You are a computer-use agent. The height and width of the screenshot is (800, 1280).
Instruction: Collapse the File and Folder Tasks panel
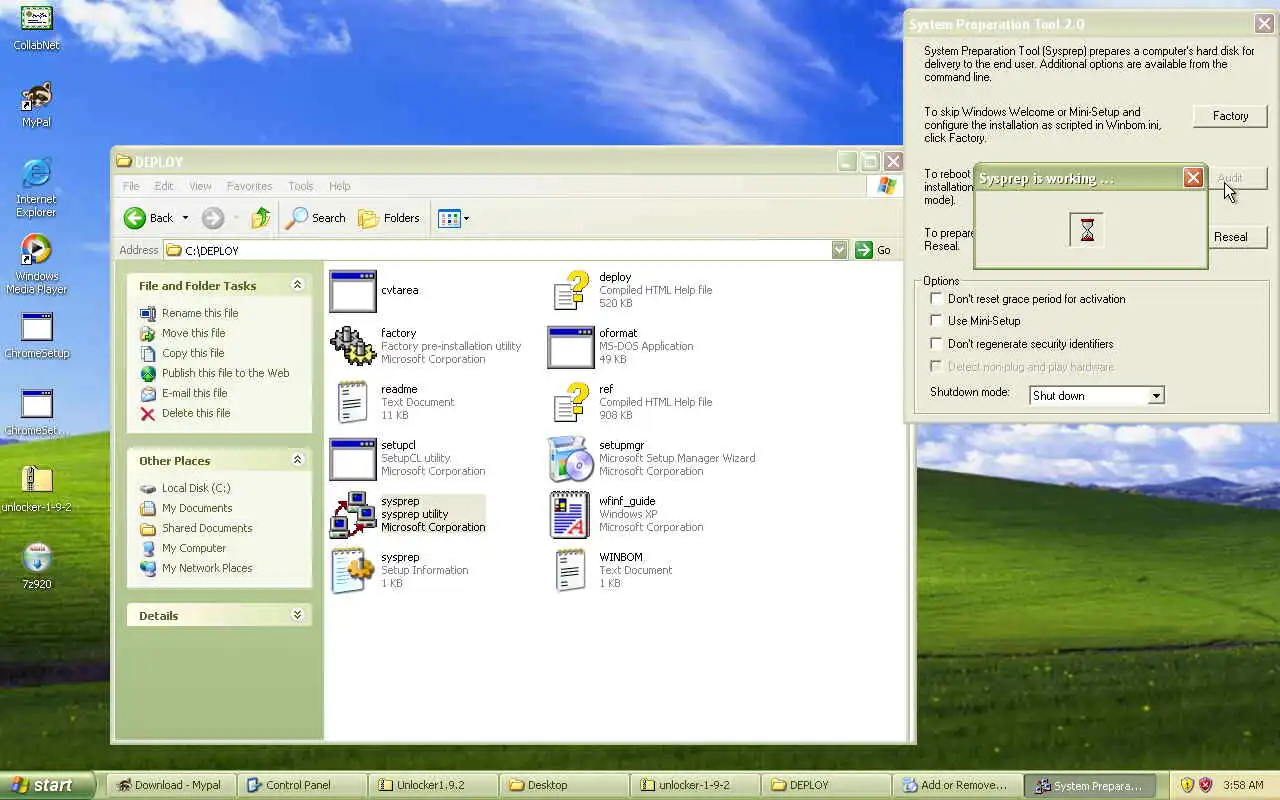point(297,285)
